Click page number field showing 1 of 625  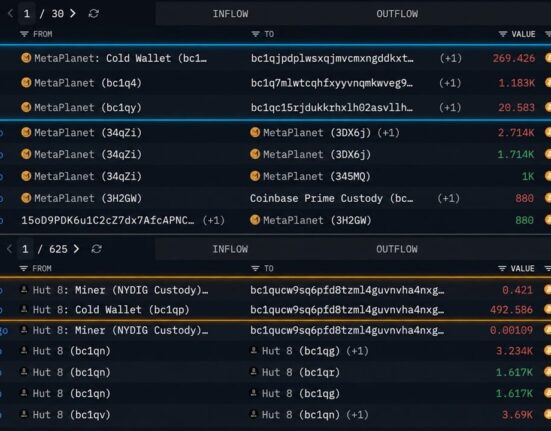pyautogui.click(x=25, y=249)
